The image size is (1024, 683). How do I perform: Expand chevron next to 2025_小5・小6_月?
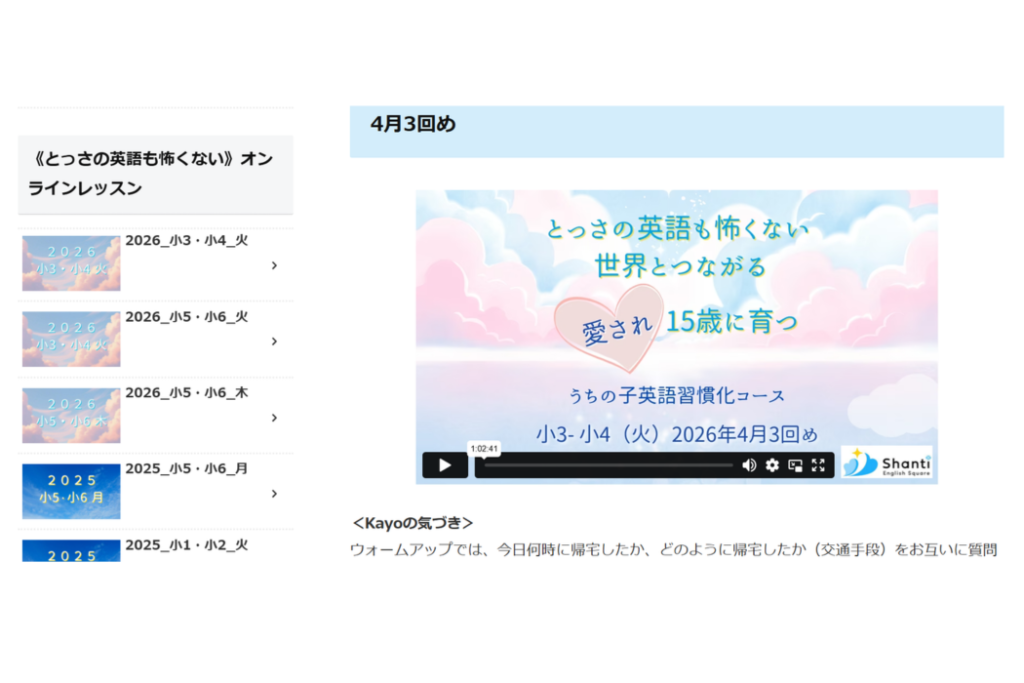click(x=274, y=494)
